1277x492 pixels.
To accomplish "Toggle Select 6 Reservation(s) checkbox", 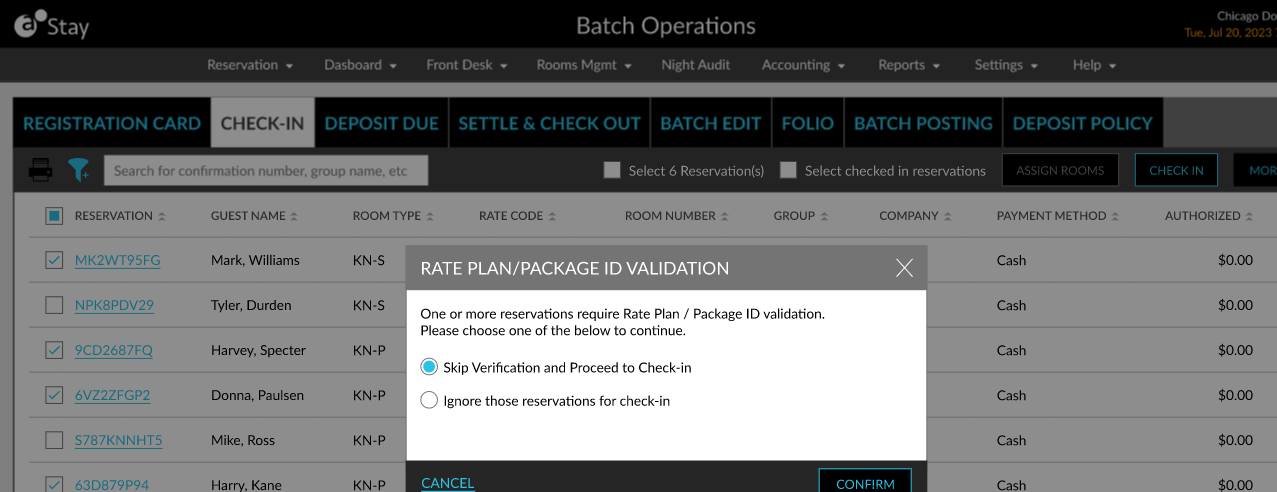I will pyautogui.click(x=612, y=170).
